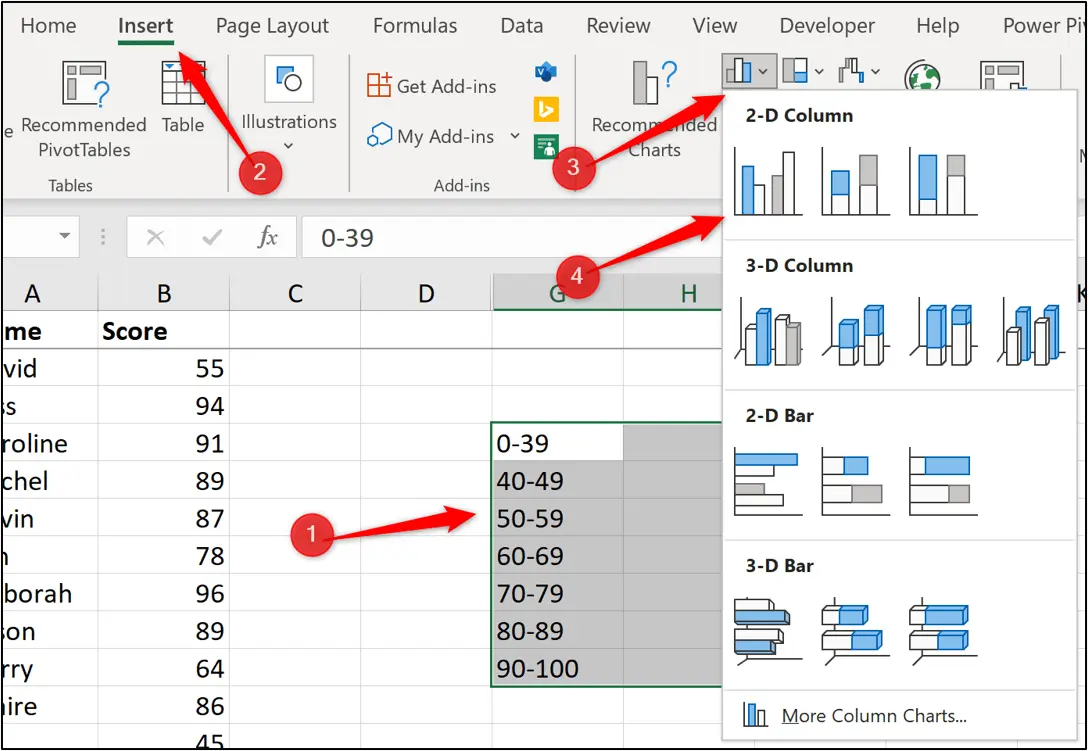Click the Maps globe icon
The image size is (1088, 751).
coord(923,74)
